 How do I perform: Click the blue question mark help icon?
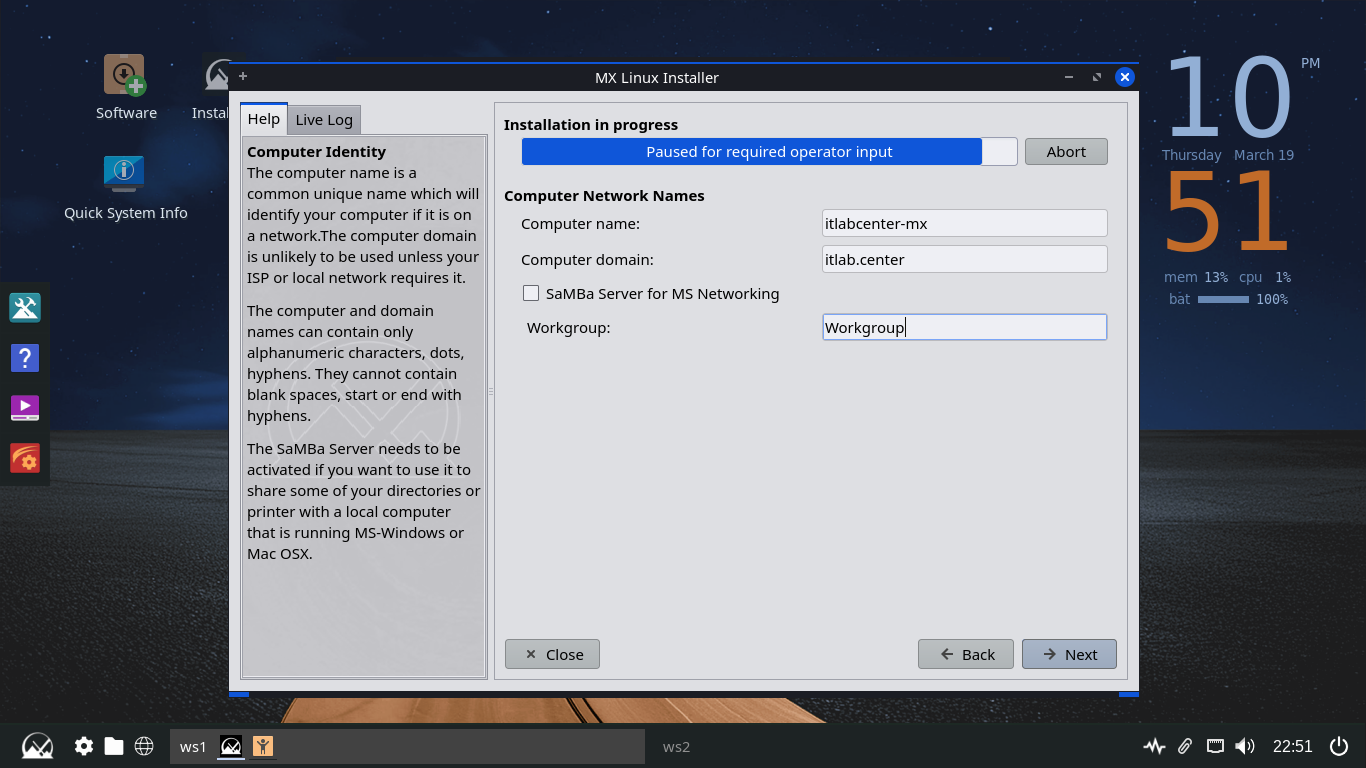(x=25, y=357)
